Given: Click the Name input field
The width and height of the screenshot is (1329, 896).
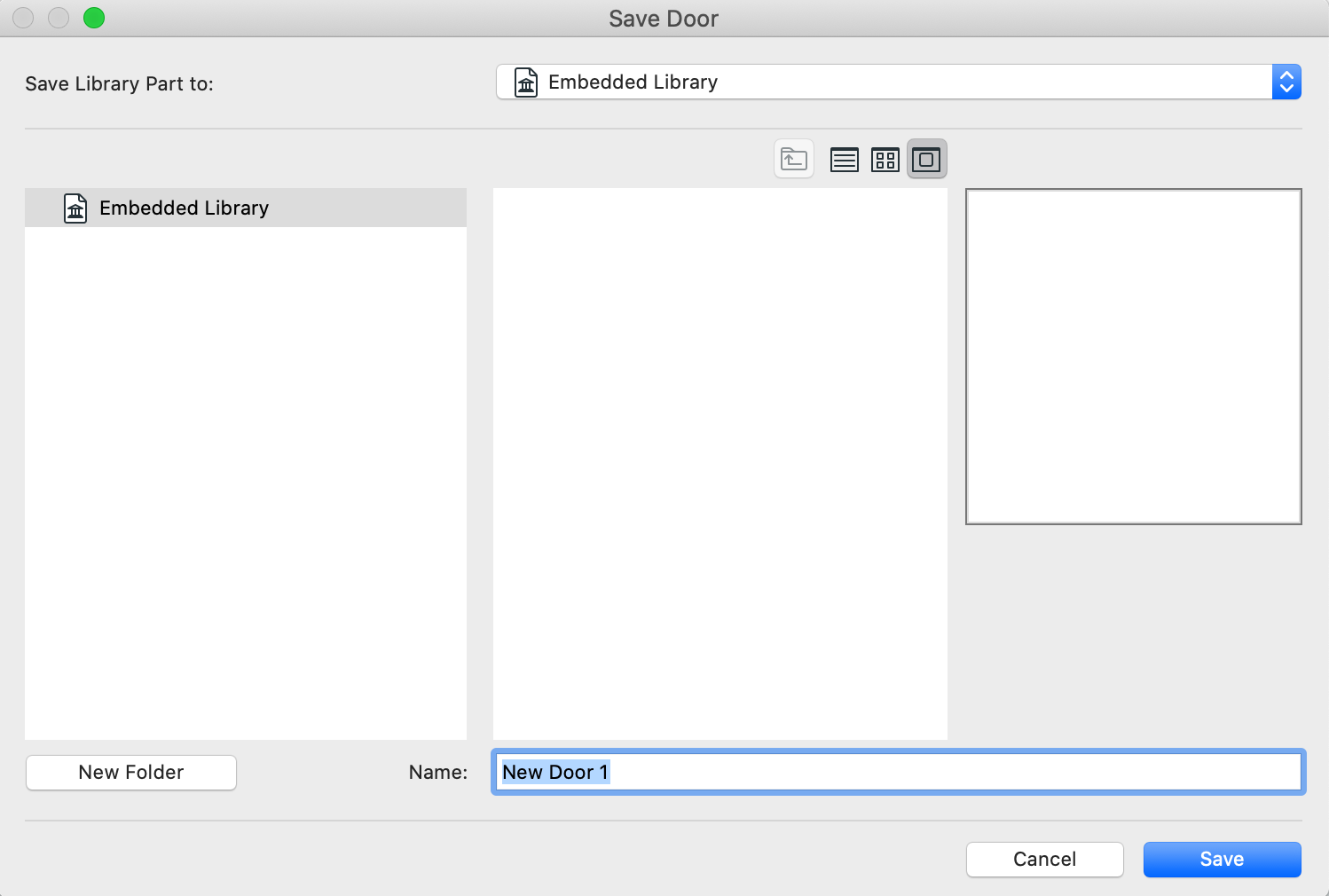Looking at the screenshot, I should pyautogui.click(x=898, y=772).
